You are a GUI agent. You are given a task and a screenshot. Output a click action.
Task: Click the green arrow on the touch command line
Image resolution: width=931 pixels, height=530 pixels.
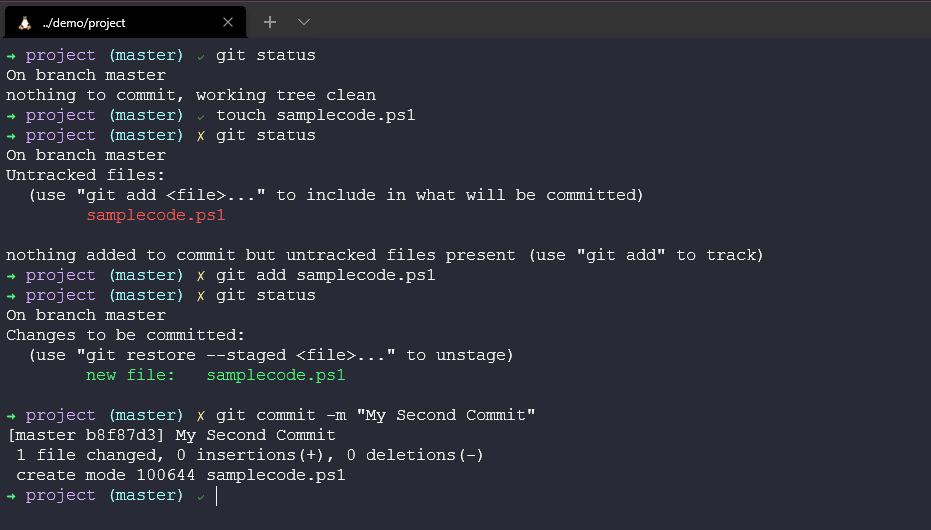pos(11,116)
